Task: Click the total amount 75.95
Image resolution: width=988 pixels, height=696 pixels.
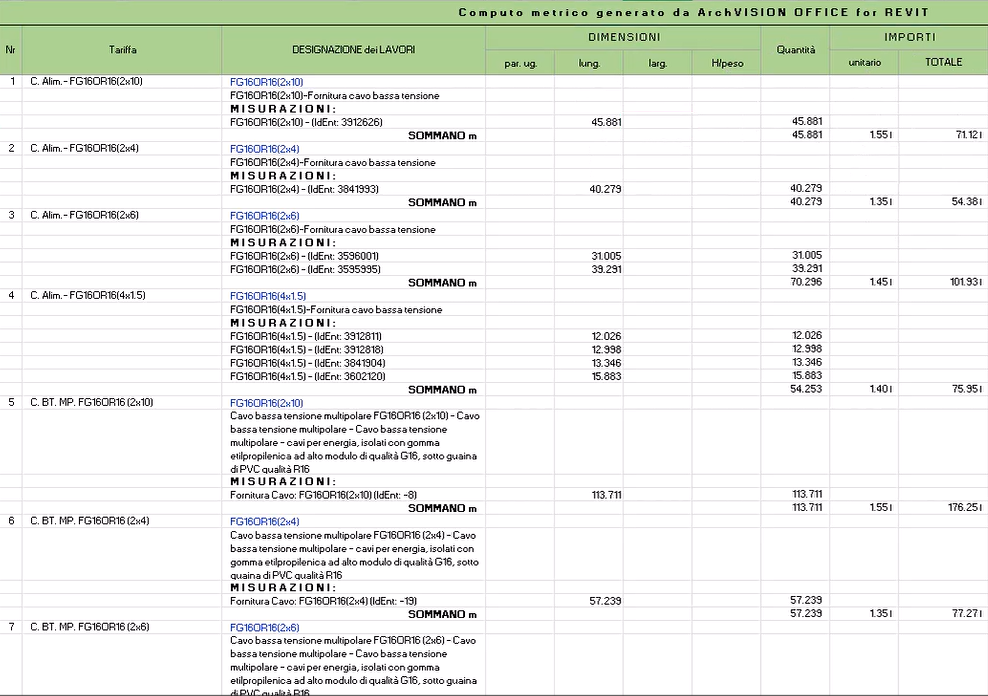Action: [x=967, y=389]
